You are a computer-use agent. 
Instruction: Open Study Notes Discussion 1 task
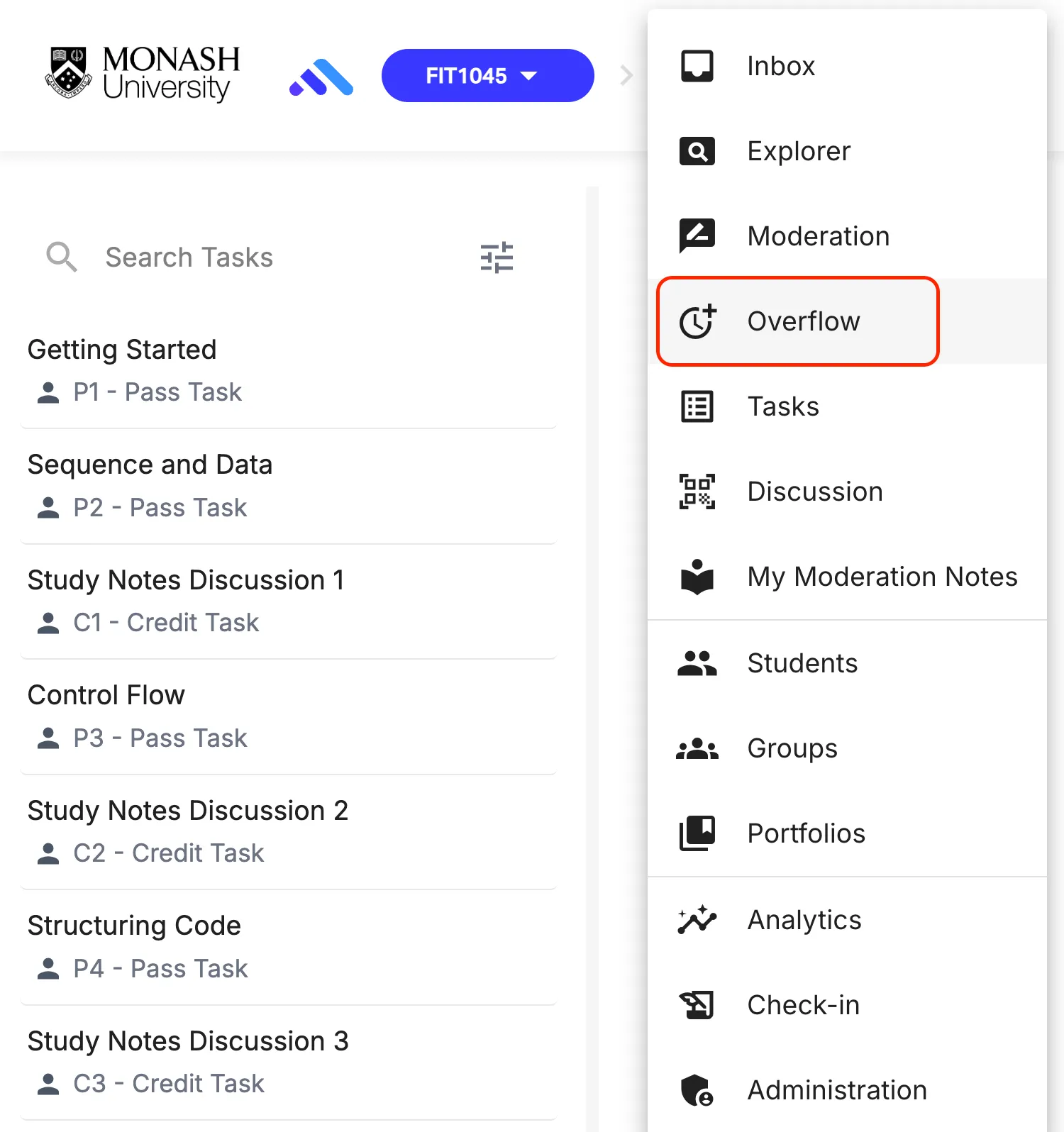[289, 601]
